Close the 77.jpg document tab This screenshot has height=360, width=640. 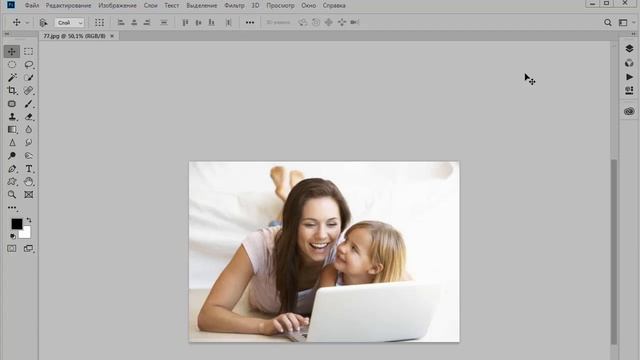[112, 36]
